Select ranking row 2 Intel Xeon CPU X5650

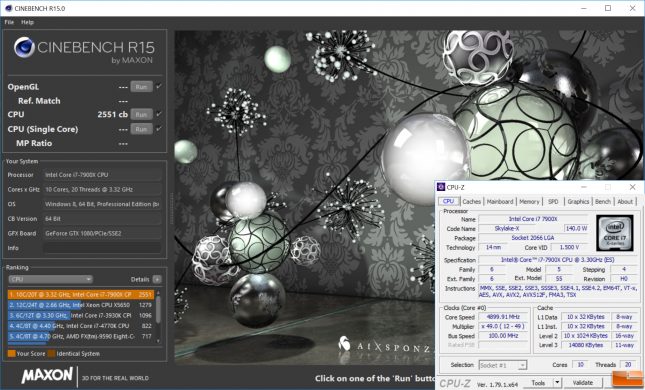(x=81, y=305)
